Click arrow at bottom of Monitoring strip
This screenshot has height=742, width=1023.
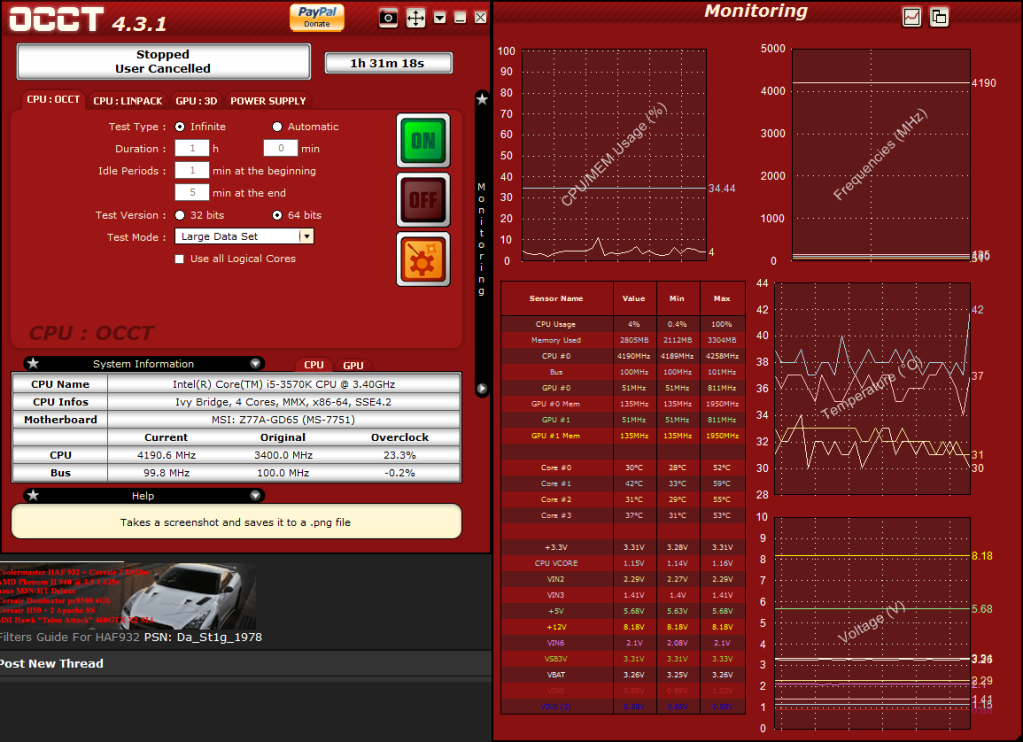[x=482, y=388]
